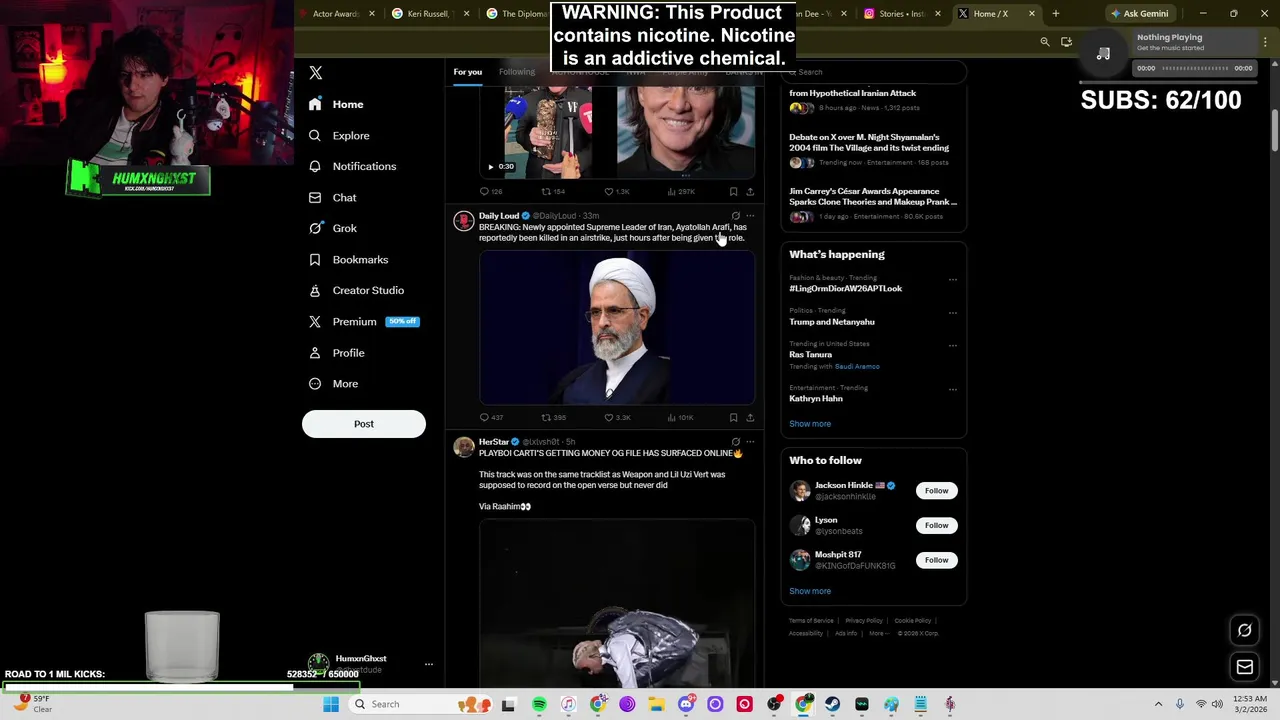This screenshot has width=1280, height=720.
Task: Open Grok explain on the Daily Loud post
Action: tap(735, 216)
